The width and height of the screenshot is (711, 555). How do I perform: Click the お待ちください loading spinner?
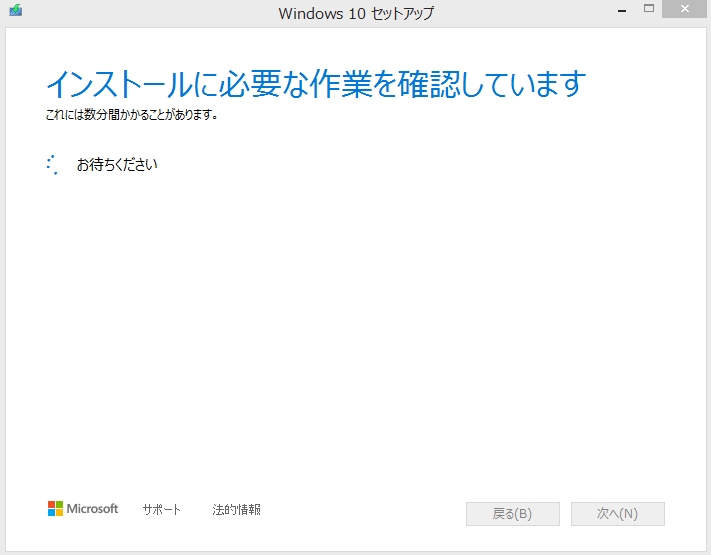pos(52,165)
